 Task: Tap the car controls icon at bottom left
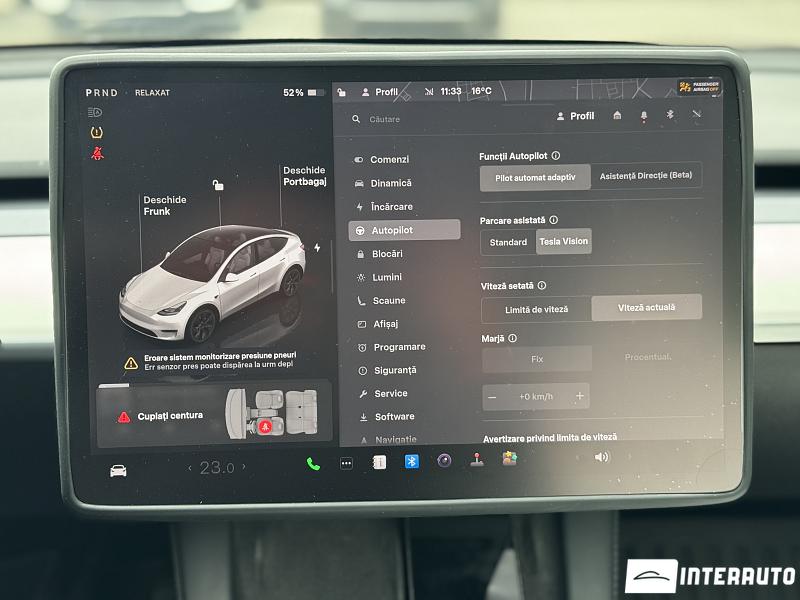pyautogui.click(x=118, y=470)
